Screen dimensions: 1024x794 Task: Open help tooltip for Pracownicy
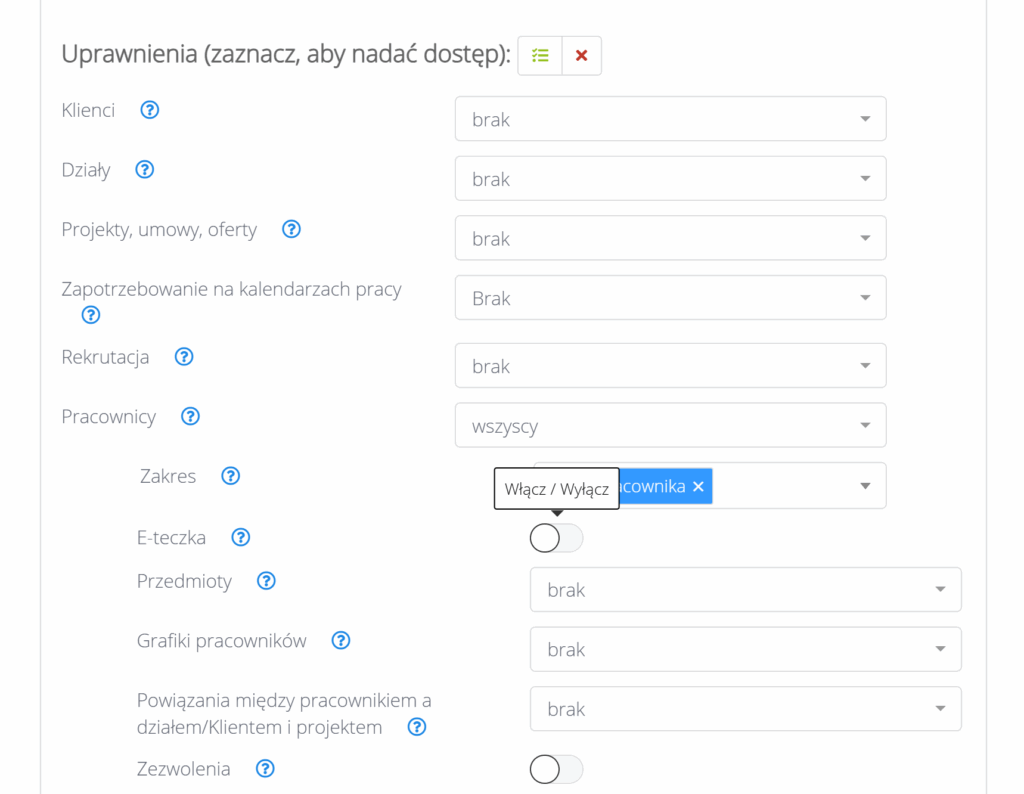[x=190, y=416]
